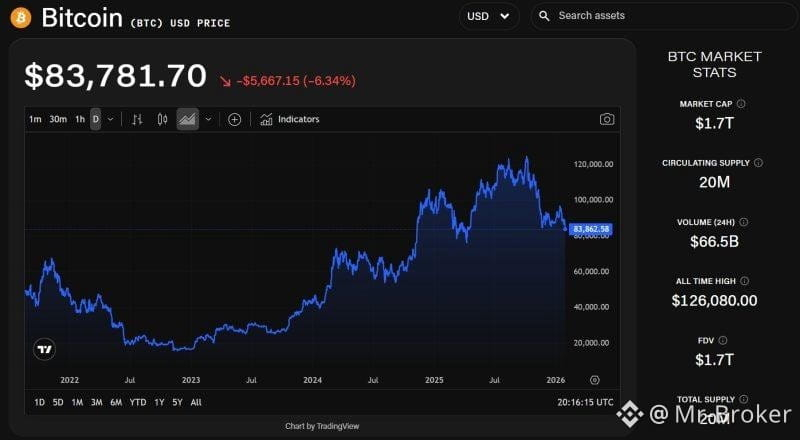Click the Search assets field
The height and width of the screenshot is (440, 800).
pos(663,16)
